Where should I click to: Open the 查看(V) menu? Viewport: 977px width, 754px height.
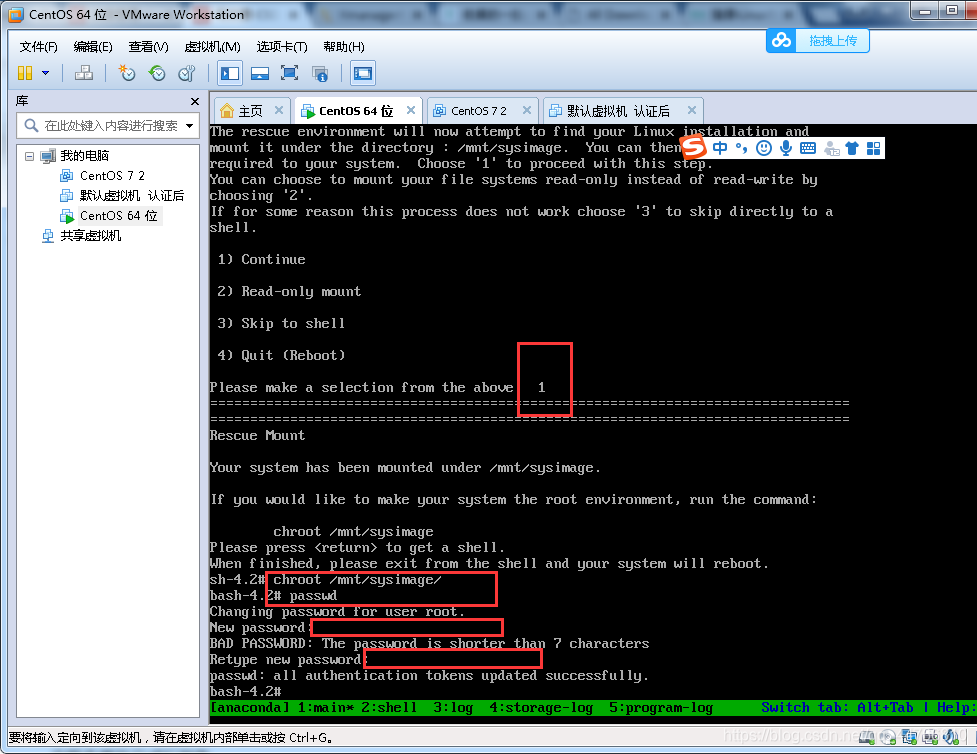coord(148,47)
